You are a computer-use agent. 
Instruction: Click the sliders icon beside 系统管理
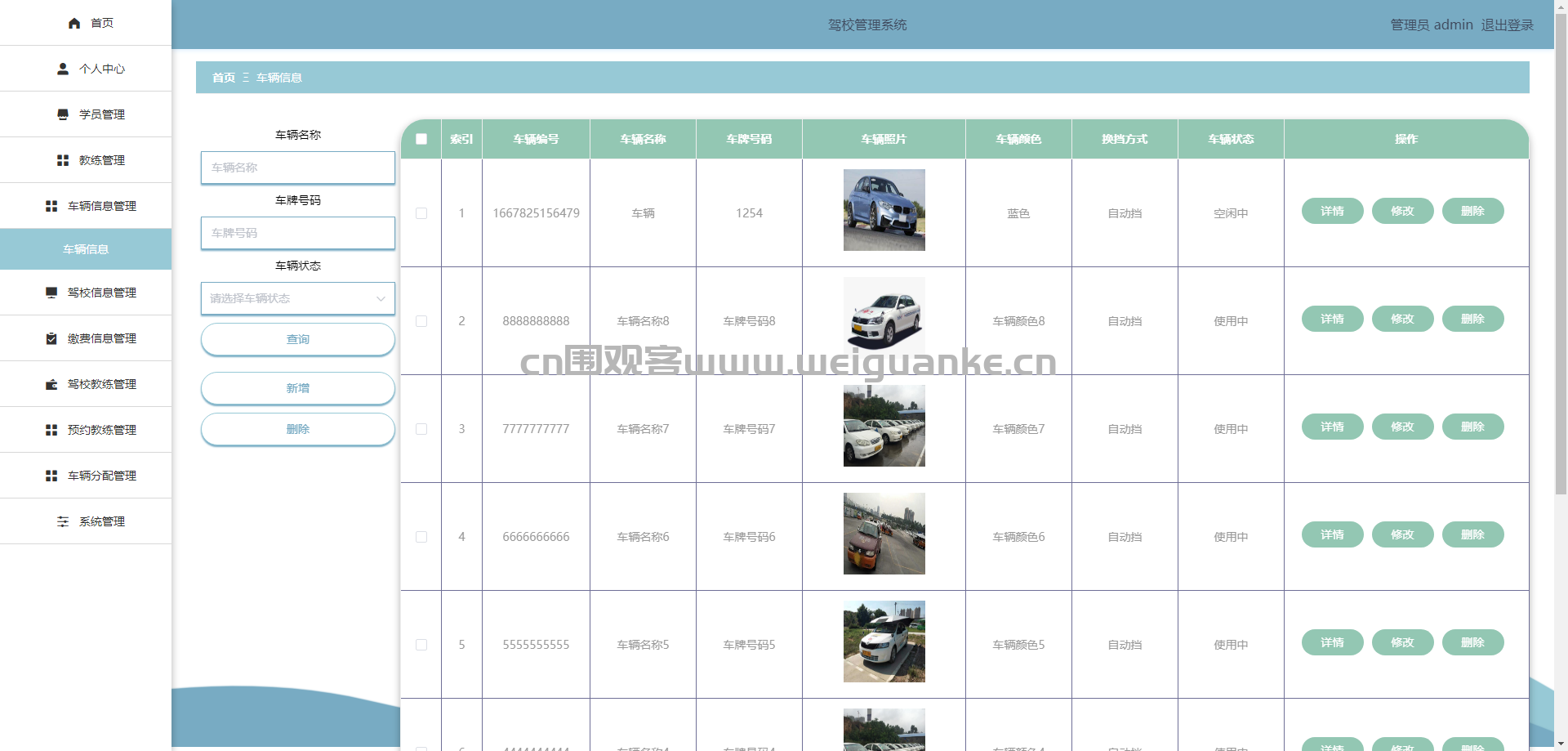click(63, 521)
